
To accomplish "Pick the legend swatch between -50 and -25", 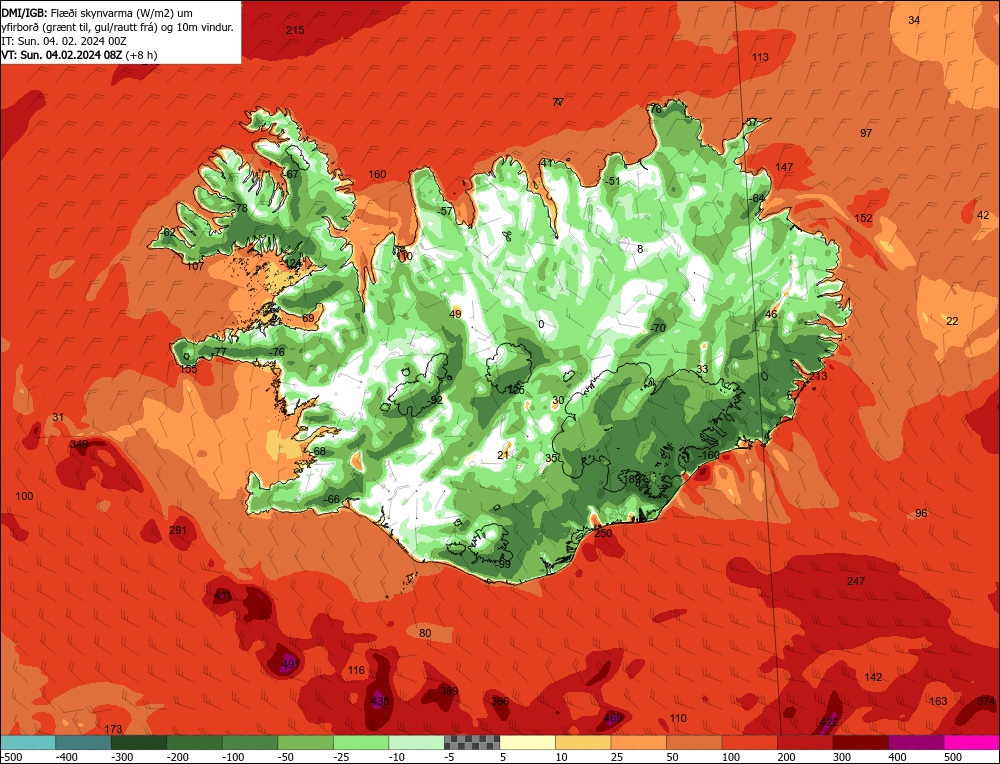I will 305,742.
